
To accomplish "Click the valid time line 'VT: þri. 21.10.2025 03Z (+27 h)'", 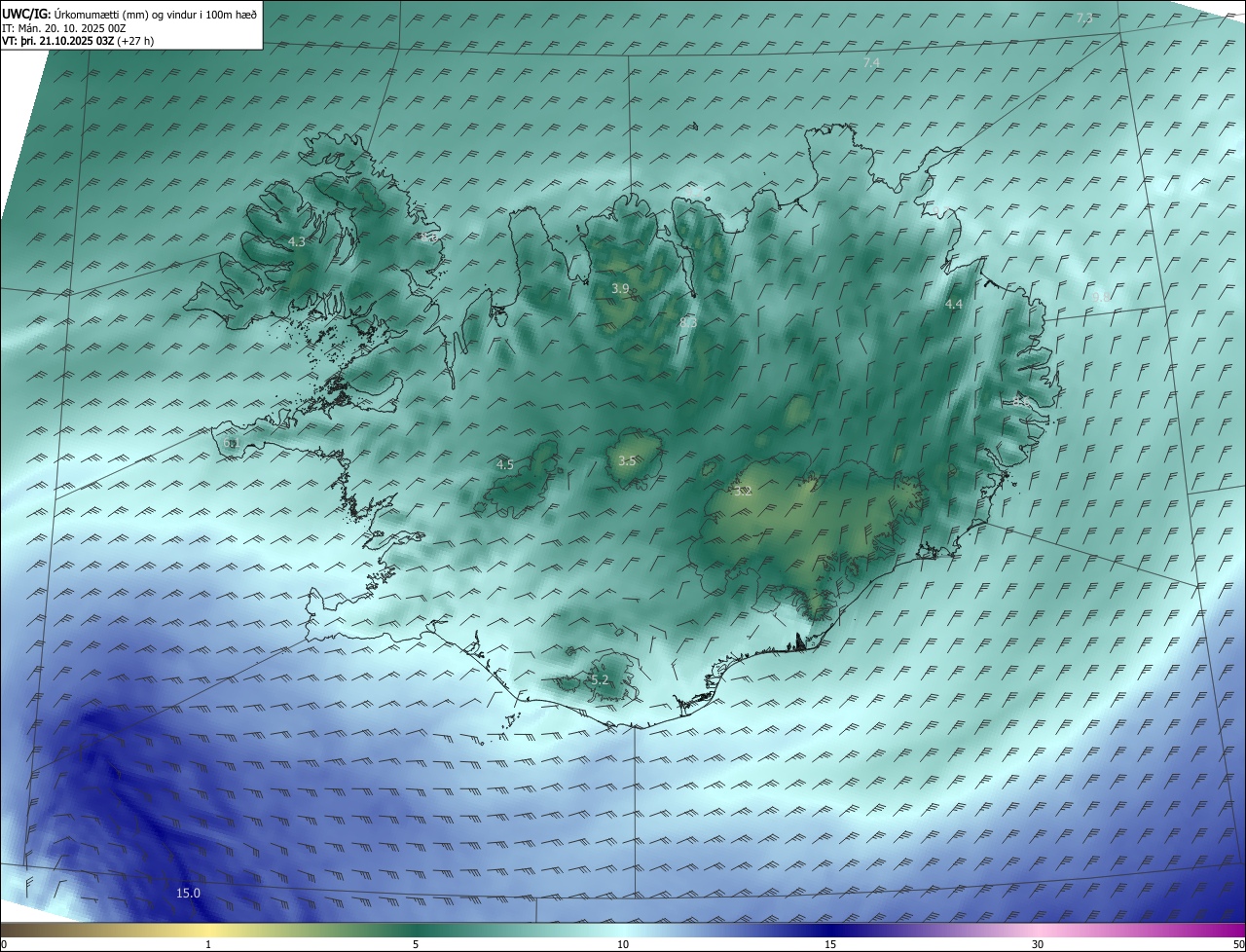I will (78, 41).
